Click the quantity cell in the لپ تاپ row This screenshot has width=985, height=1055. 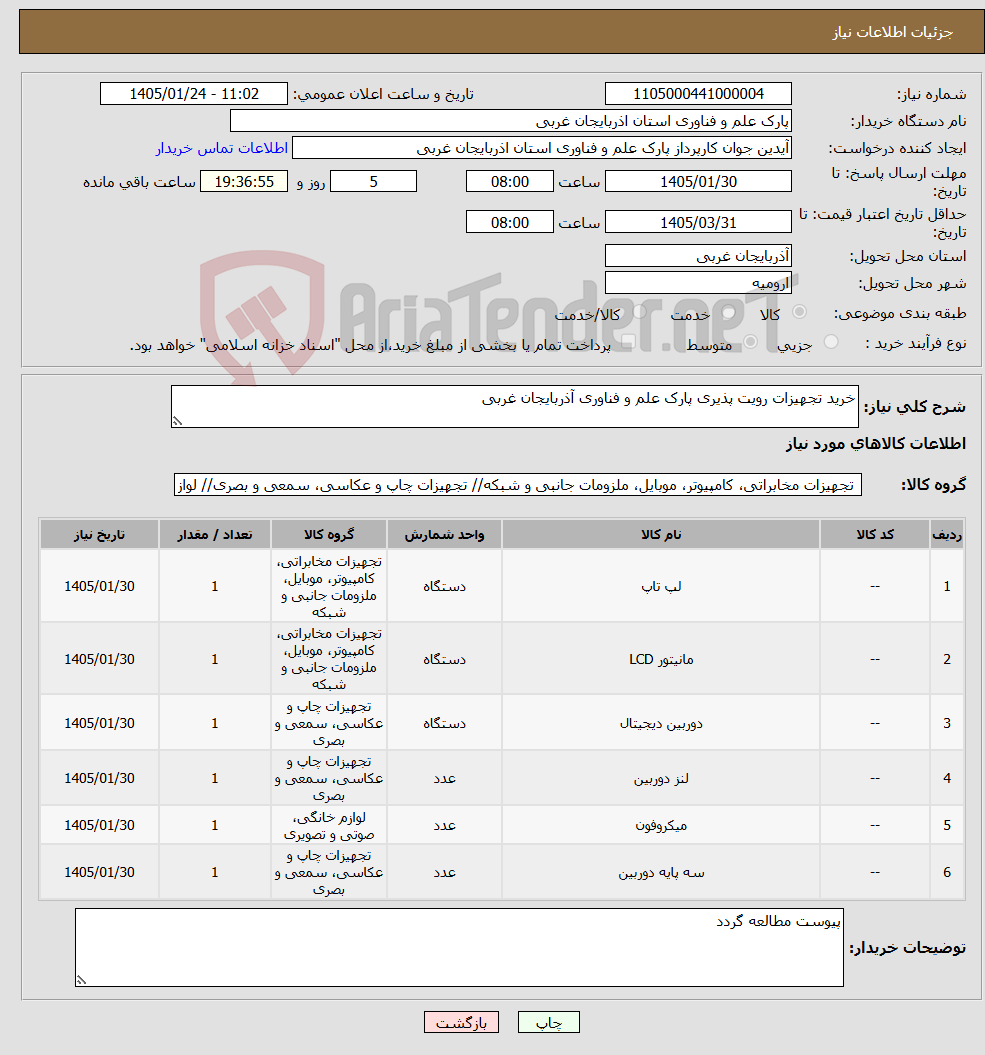pyautogui.click(x=215, y=586)
